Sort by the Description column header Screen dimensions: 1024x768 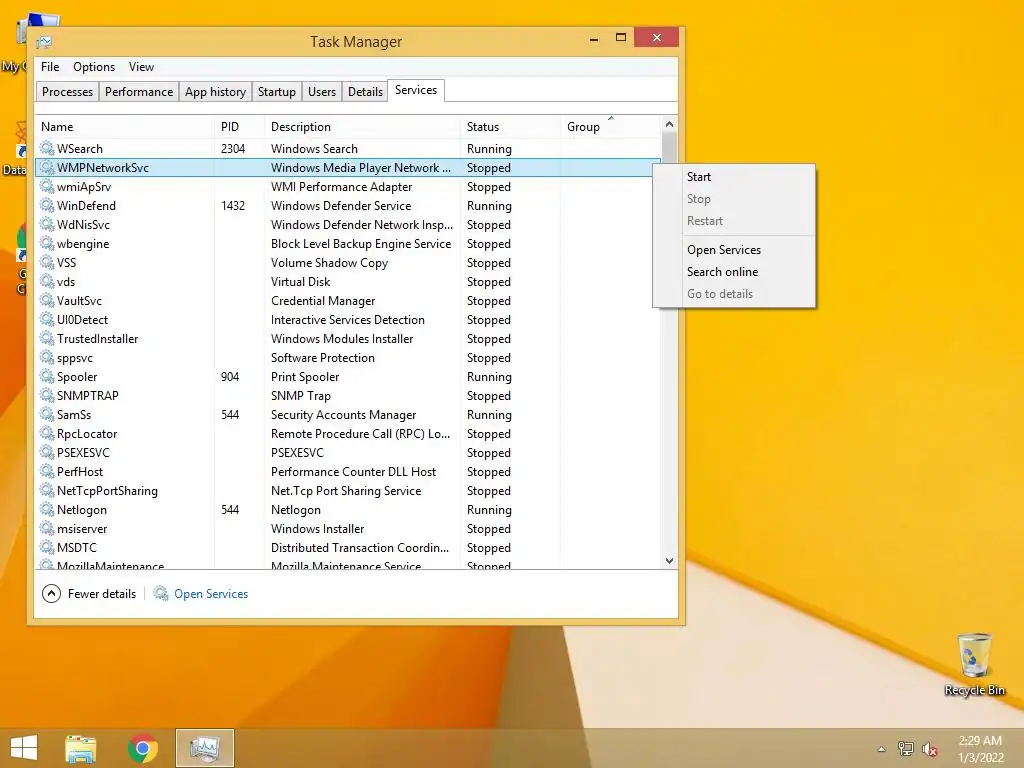click(362, 127)
